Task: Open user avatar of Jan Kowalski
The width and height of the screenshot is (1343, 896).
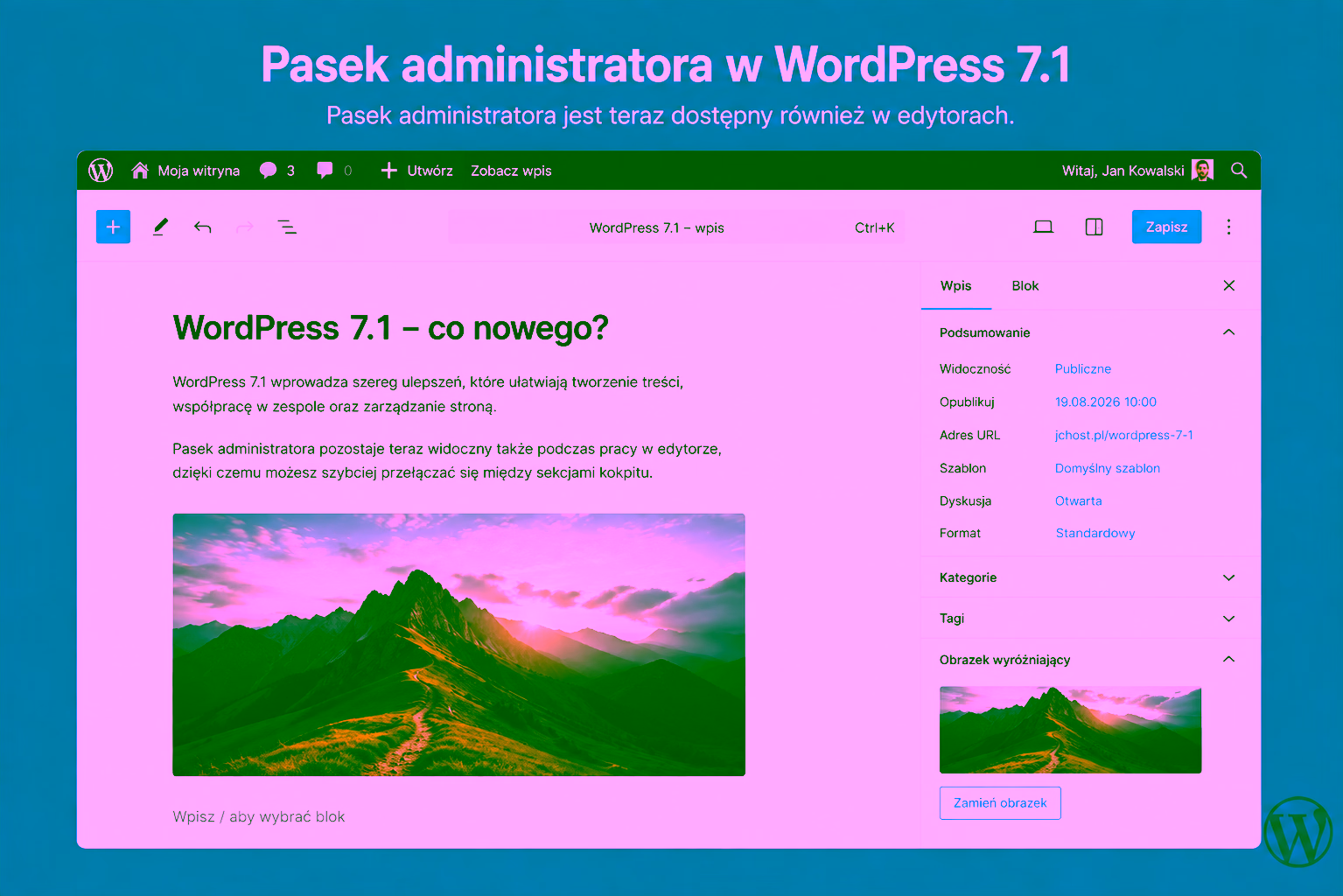Action: [1203, 171]
